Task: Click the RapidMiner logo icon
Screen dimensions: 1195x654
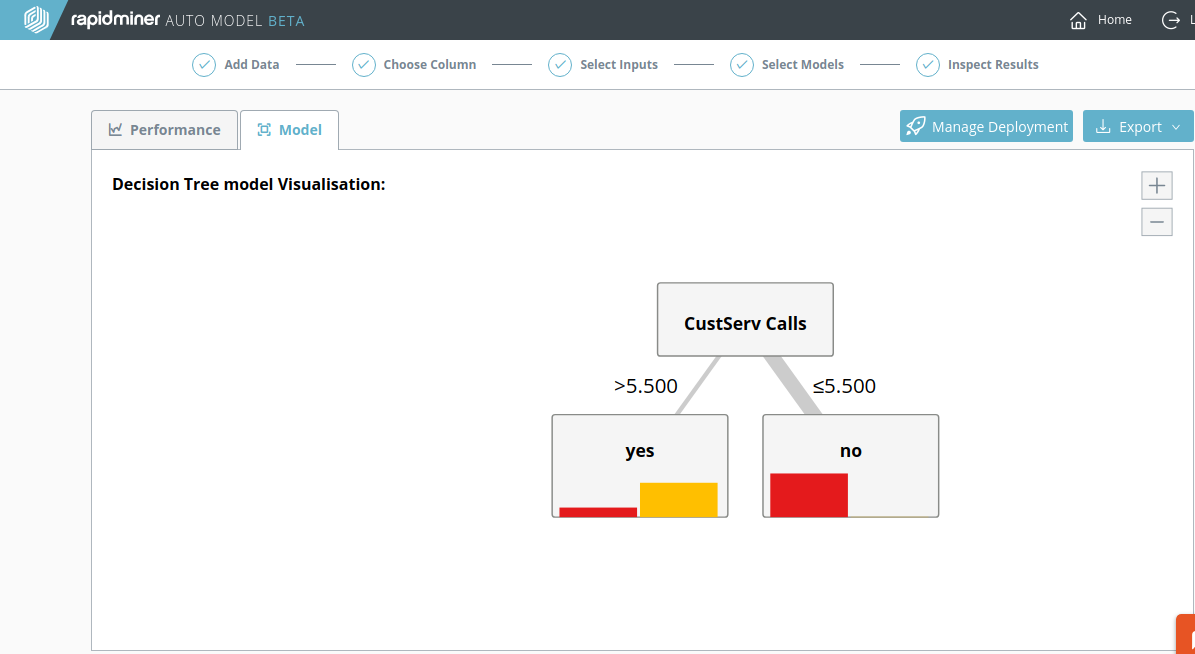Action: tap(36, 20)
